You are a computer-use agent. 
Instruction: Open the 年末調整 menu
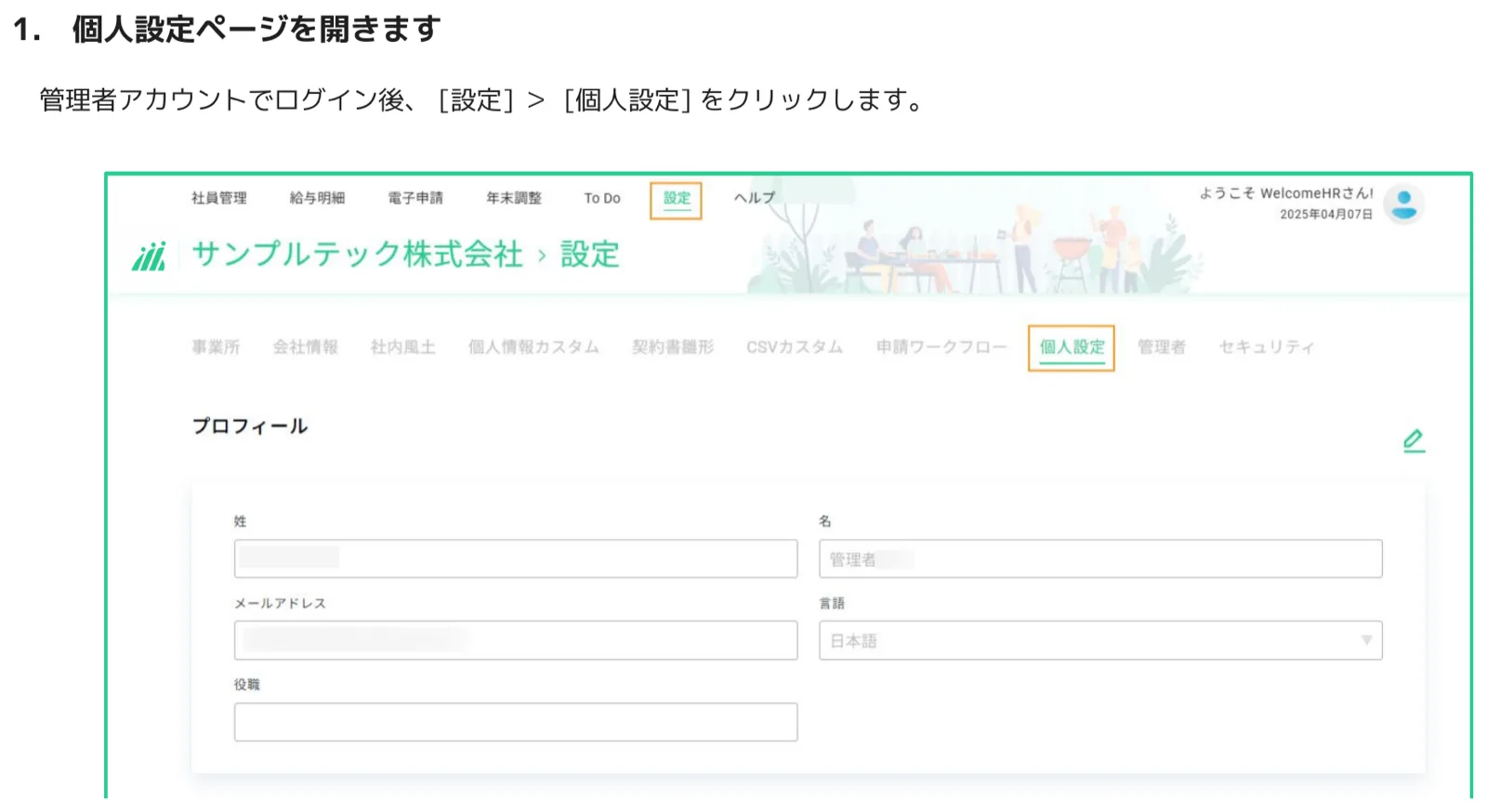coord(514,198)
